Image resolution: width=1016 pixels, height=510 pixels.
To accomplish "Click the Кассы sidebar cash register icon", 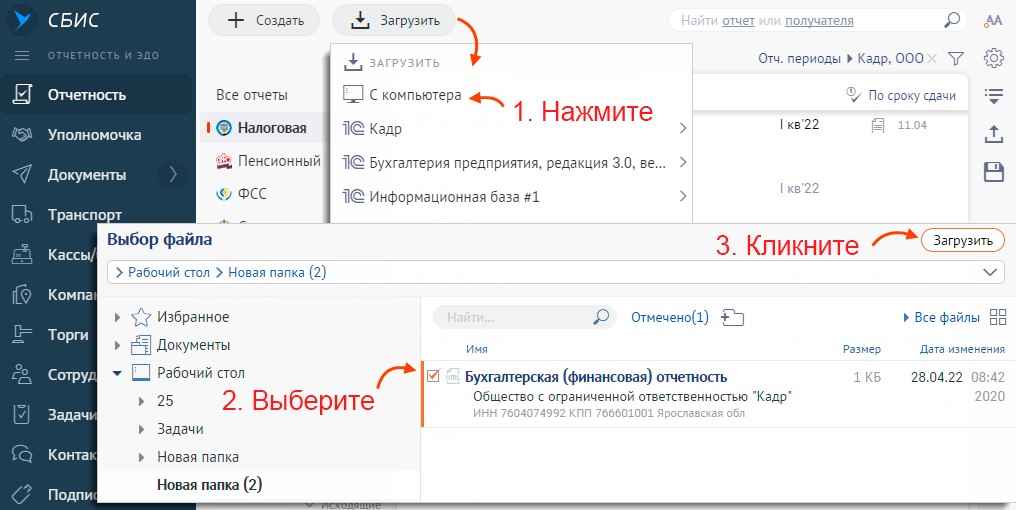I will [x=22, y=255].
